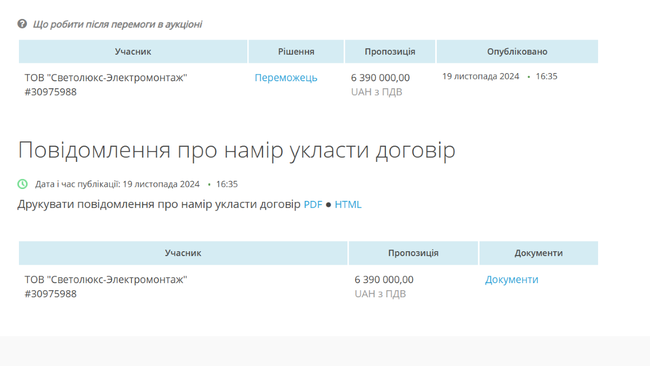Viewport: 650px width, 366px height.
Task: Open the Переможець decision link
Action: (x=286, y=78)
